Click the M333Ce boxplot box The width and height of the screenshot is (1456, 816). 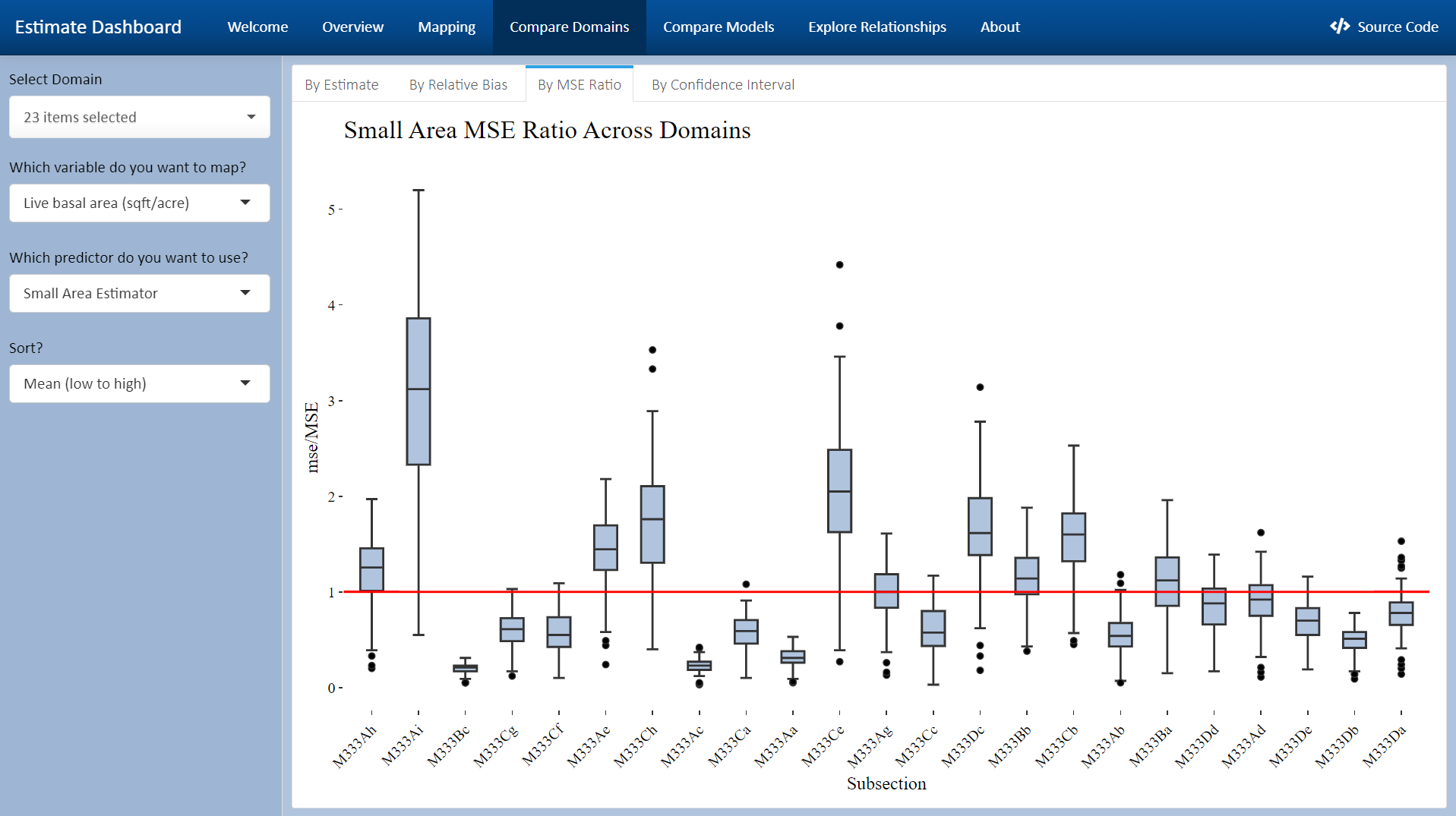[839, 490]
